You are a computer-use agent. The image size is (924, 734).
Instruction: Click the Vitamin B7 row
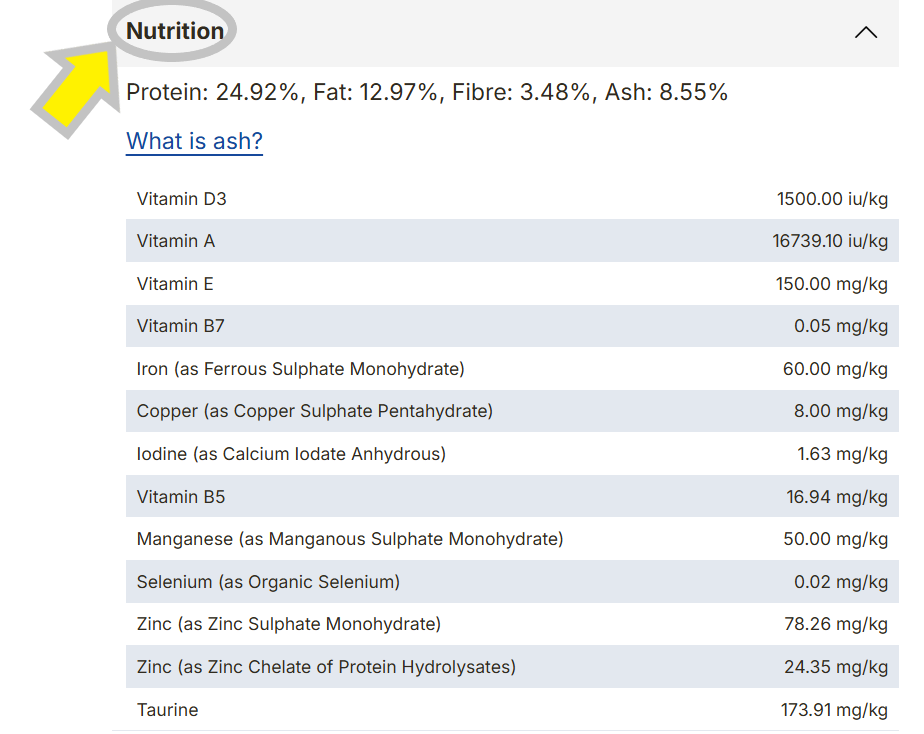[512, 326]
